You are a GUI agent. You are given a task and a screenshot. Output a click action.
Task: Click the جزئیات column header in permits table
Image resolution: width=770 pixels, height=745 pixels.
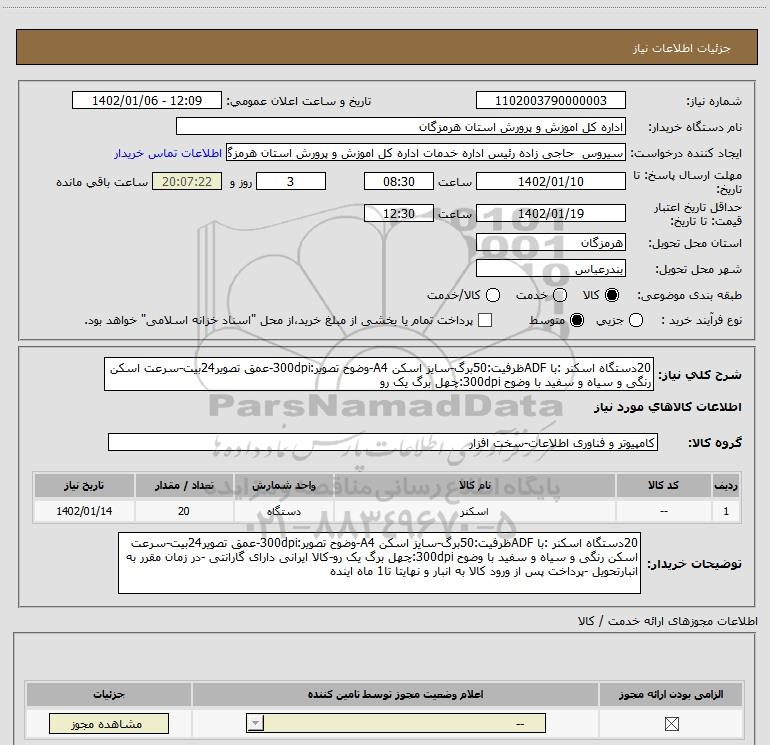(x=109, y=694)
